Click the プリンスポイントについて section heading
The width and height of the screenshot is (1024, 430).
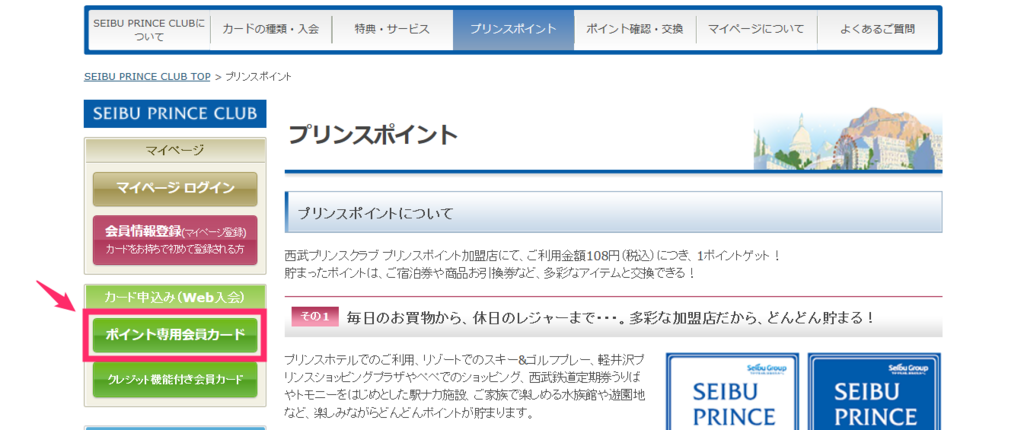click(x=613, y=212)
